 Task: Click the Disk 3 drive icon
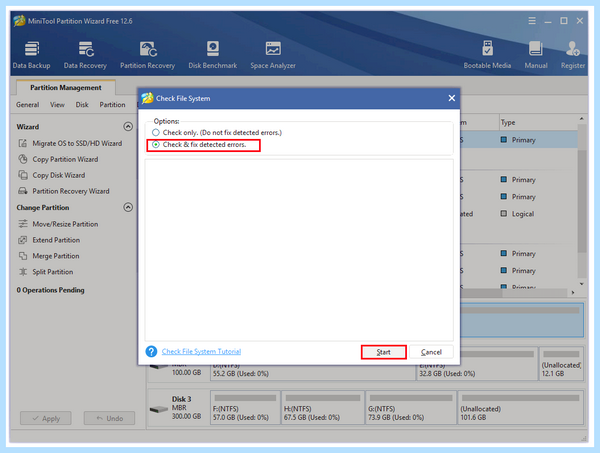[158, 409]
